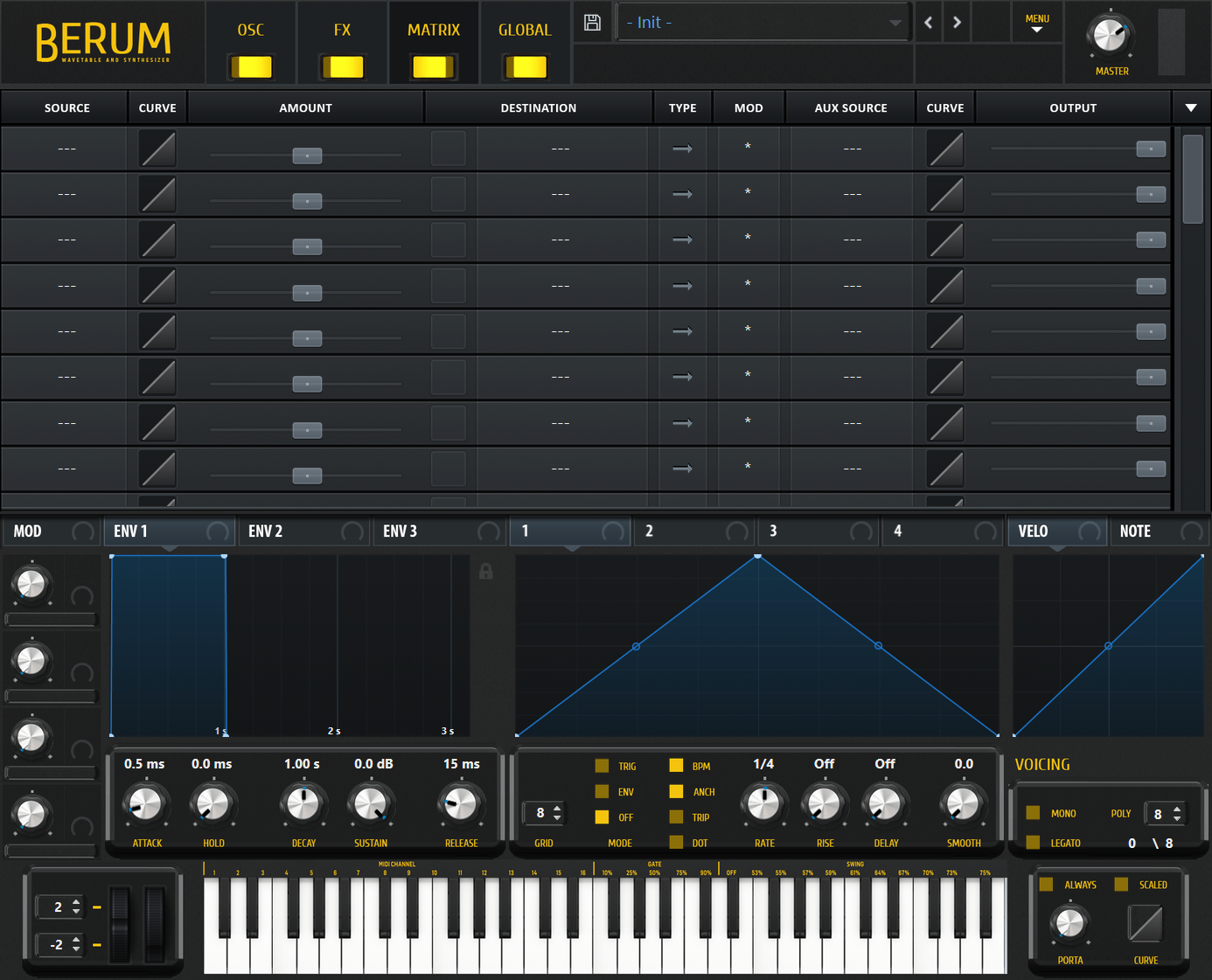The height and width of the screenshot is (980, 1212).
Task: Click the portamento curve shape icon
Action: pos(1146,923)
